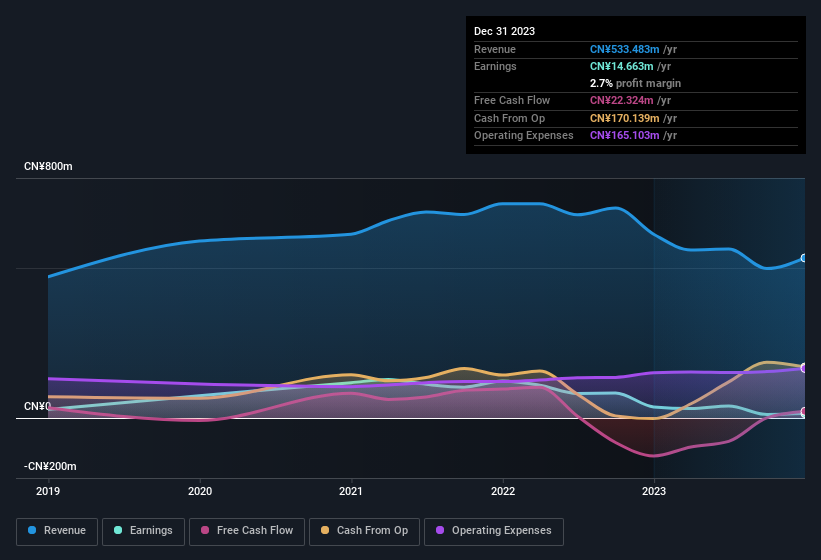This screenshot has width=821, height=560.
Task: Click the 2021 x-axis label
Action: click(x=351, y=491)
